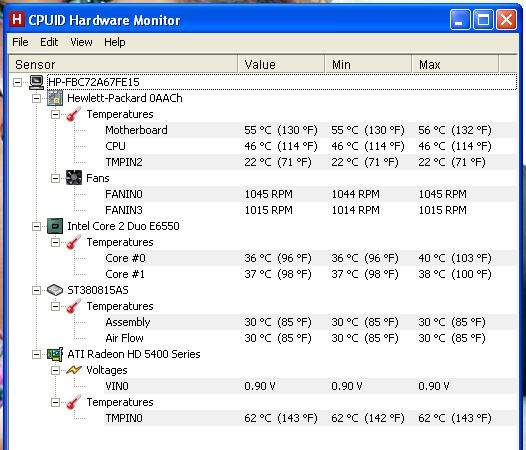Image resolution: width=526 pixels, height=450 pixels.
Task: Select the Core #1 row
Action: click(310, 274)
